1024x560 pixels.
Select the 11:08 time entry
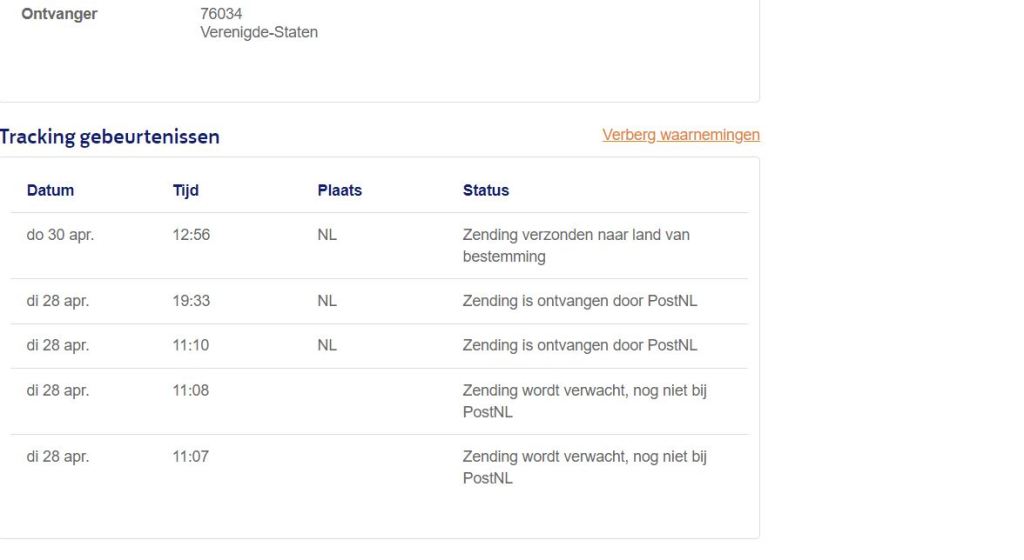191,391
